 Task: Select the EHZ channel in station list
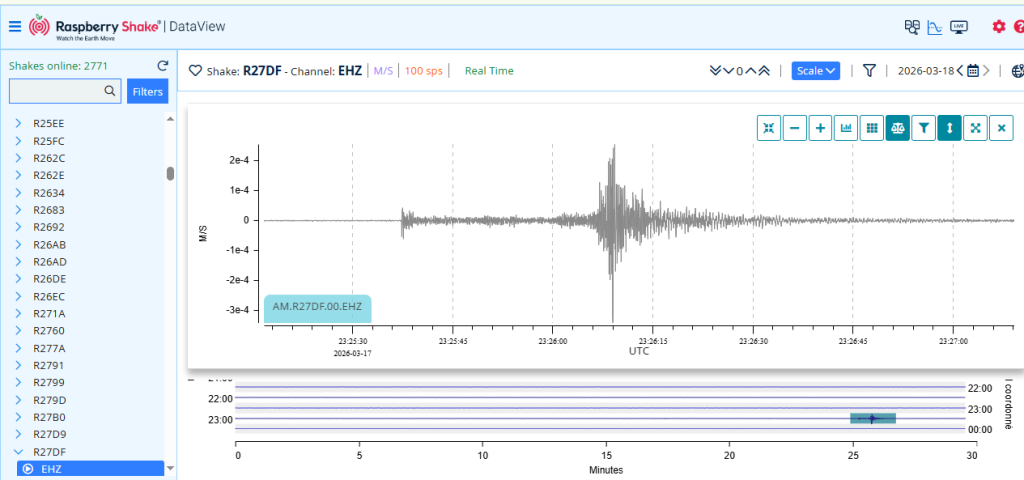[x=50, y=468]
